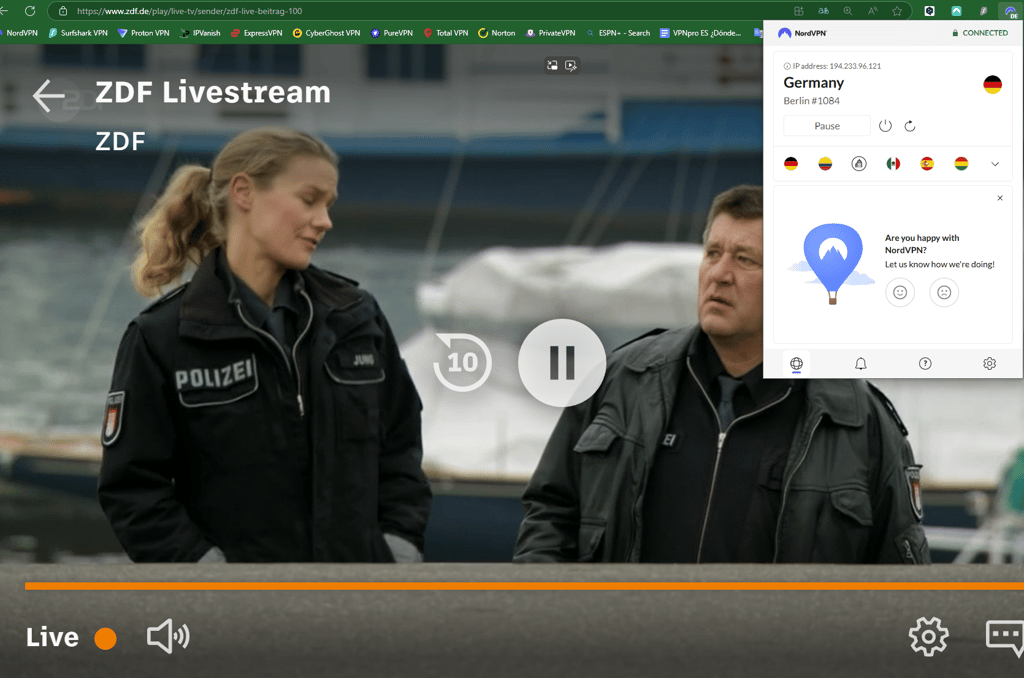Open the NordVPN notifications bell tab
Viewport: 1024px width, 678px height.
[x=861, y=364]
